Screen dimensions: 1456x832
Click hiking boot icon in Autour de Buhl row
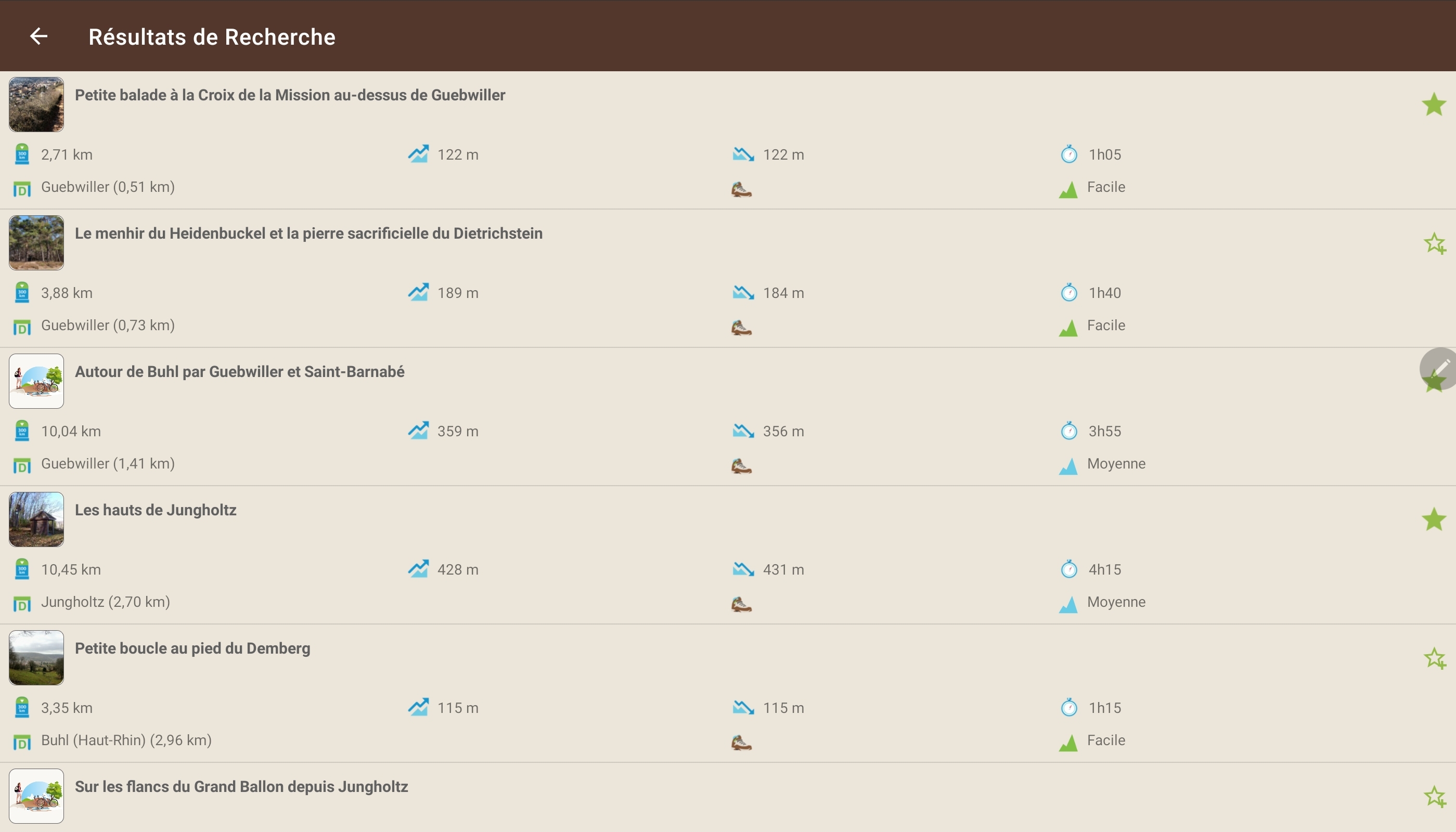tap(741, 466)
